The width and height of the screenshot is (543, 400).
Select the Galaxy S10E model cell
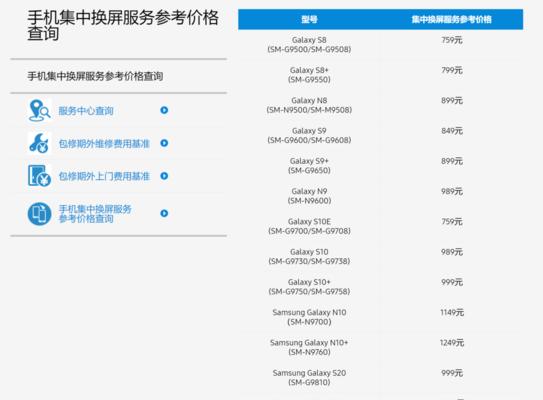tap(309, 226)
